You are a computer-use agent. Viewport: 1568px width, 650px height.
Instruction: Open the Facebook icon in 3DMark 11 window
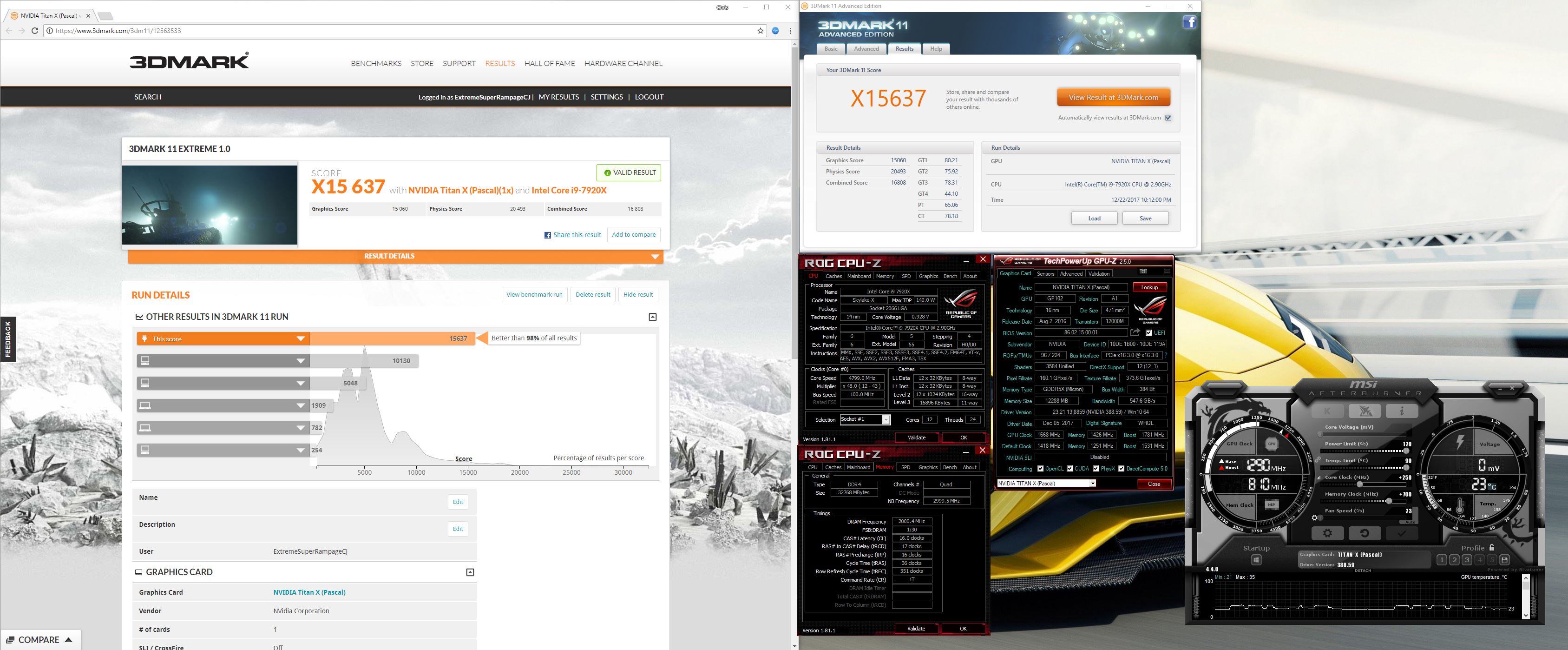[x=1189, y=22]
